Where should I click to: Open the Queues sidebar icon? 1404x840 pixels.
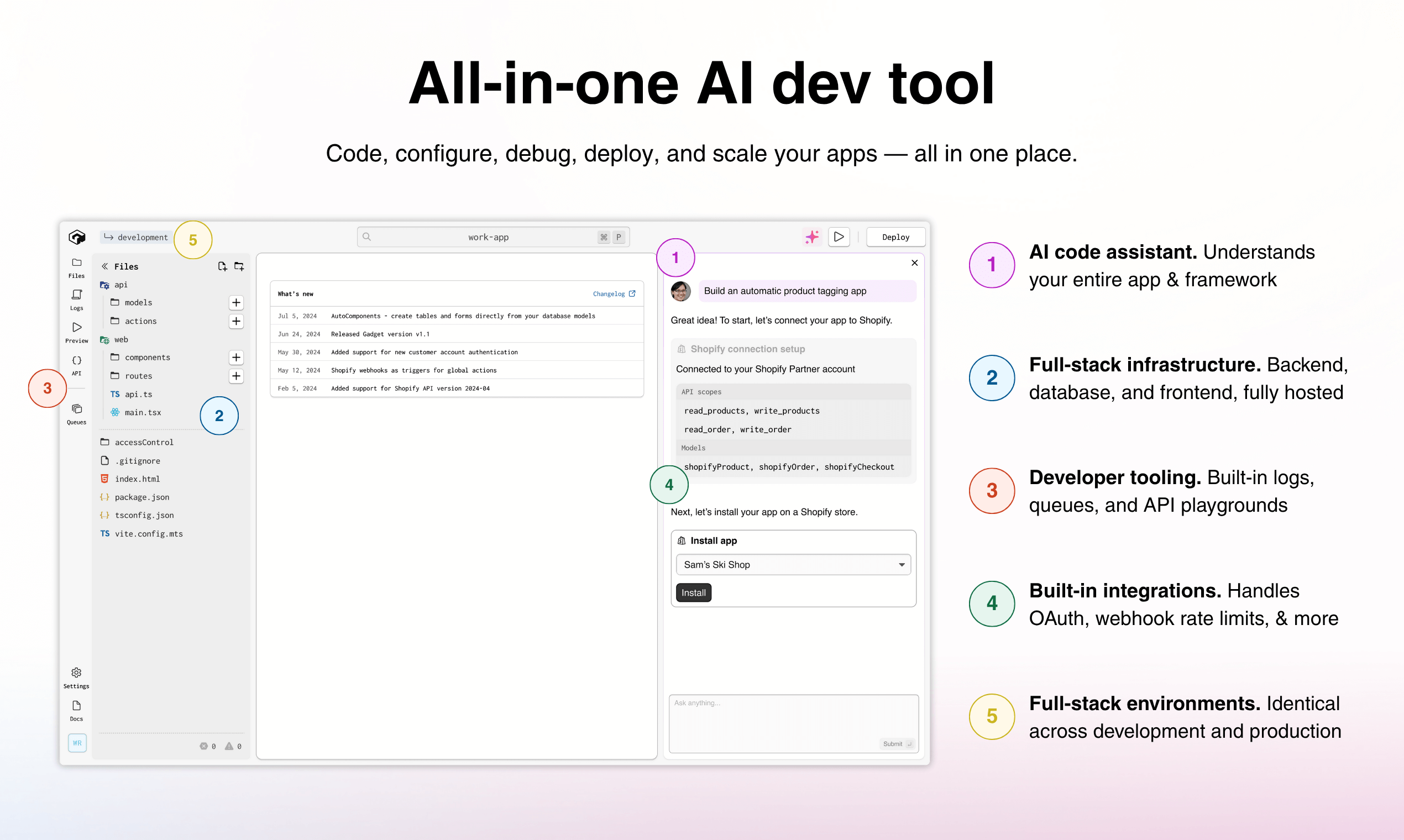pos(76,413)
